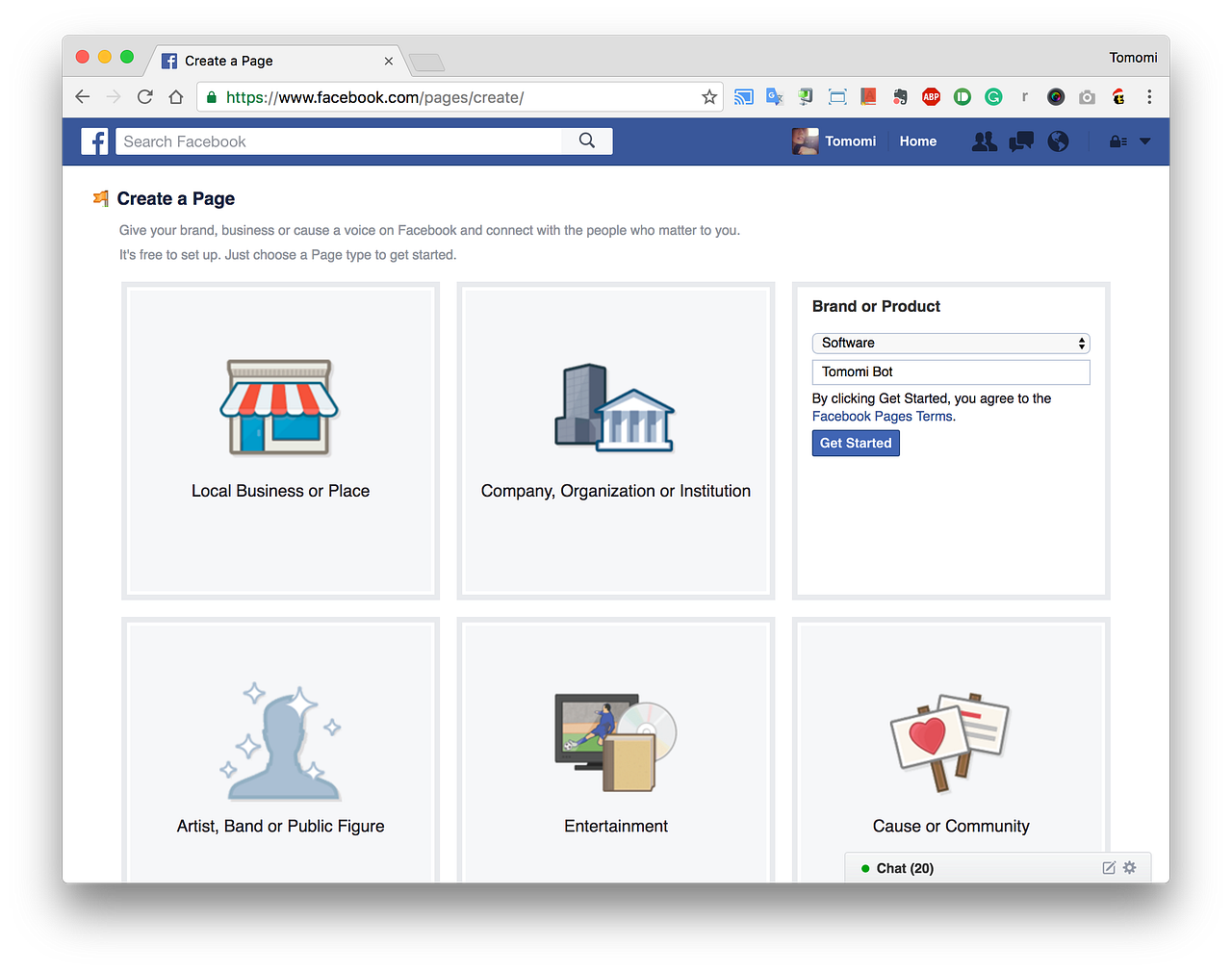Viewport: 1232px width, 972px height.
Task: Open chat options via the gear icon
Action: click(1129, 867)
